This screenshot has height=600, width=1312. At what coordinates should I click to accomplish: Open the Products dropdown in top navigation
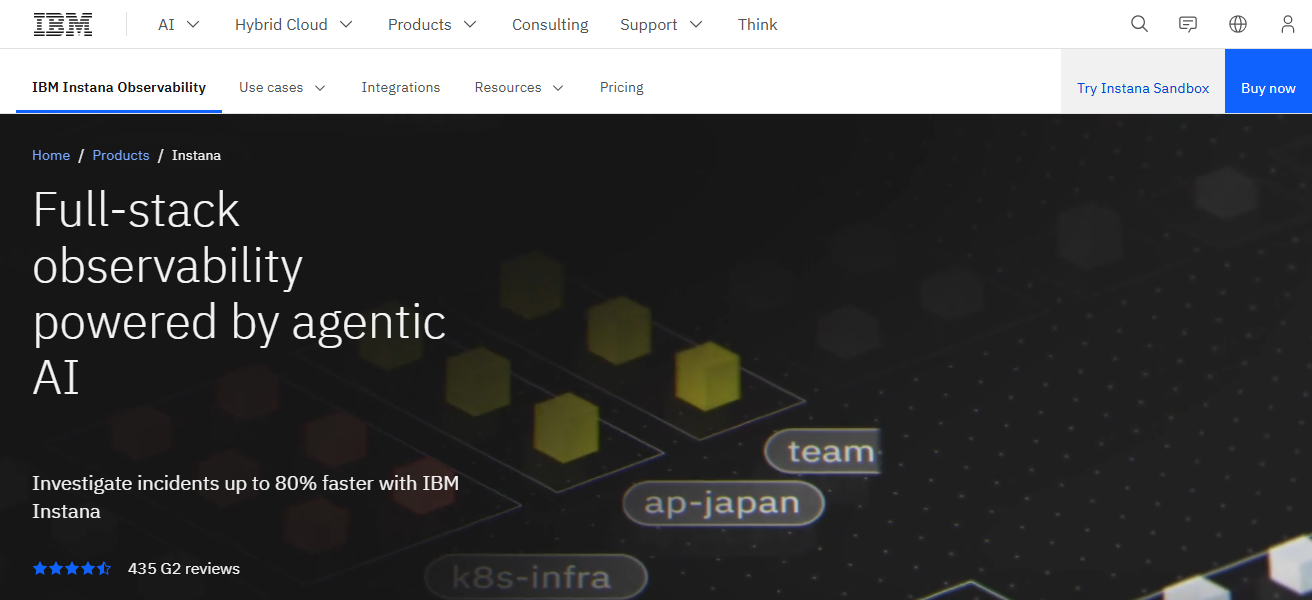click(432, 24)
